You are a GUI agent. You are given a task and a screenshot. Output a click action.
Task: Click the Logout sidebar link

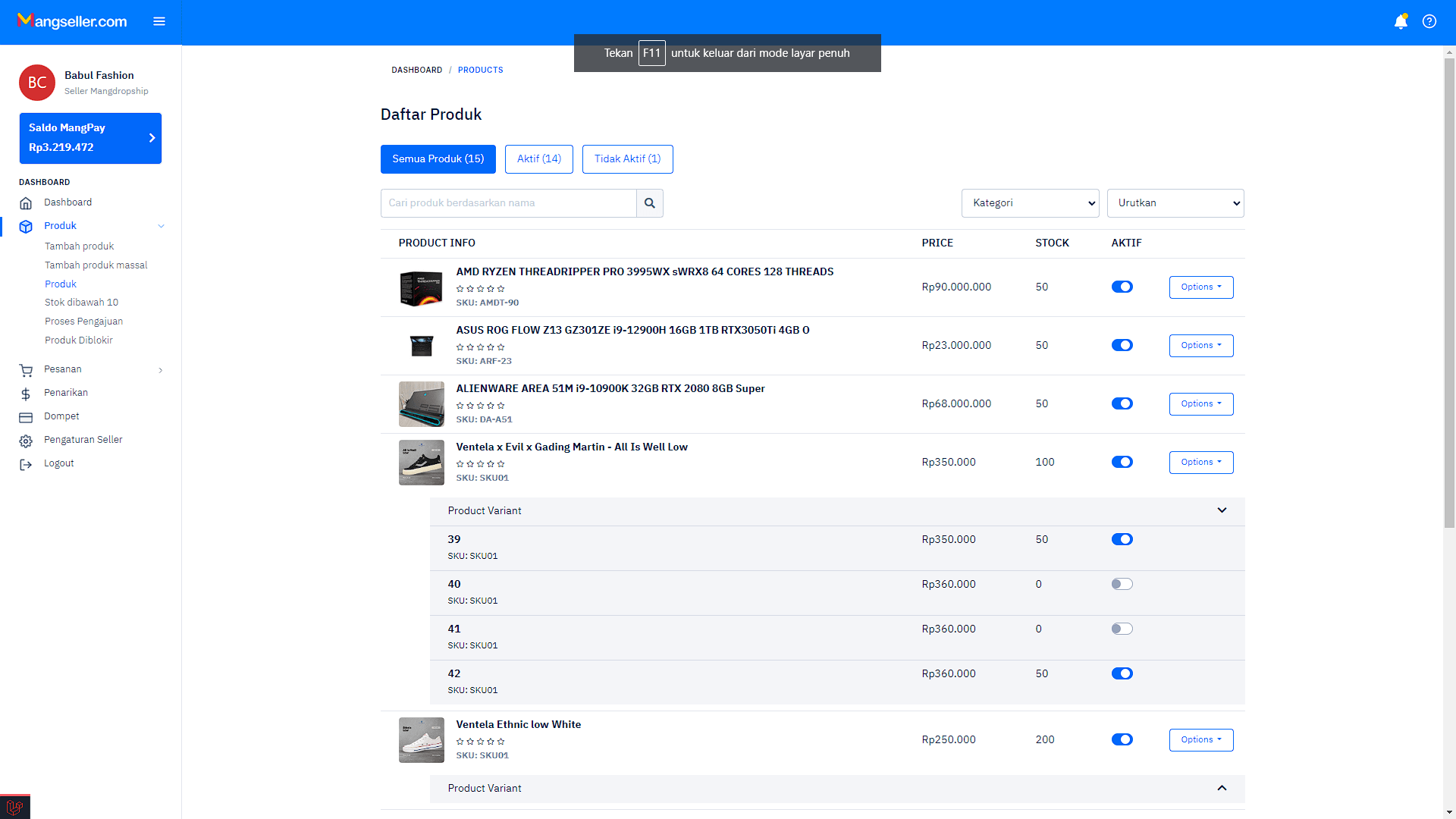(x=59, y=463)
